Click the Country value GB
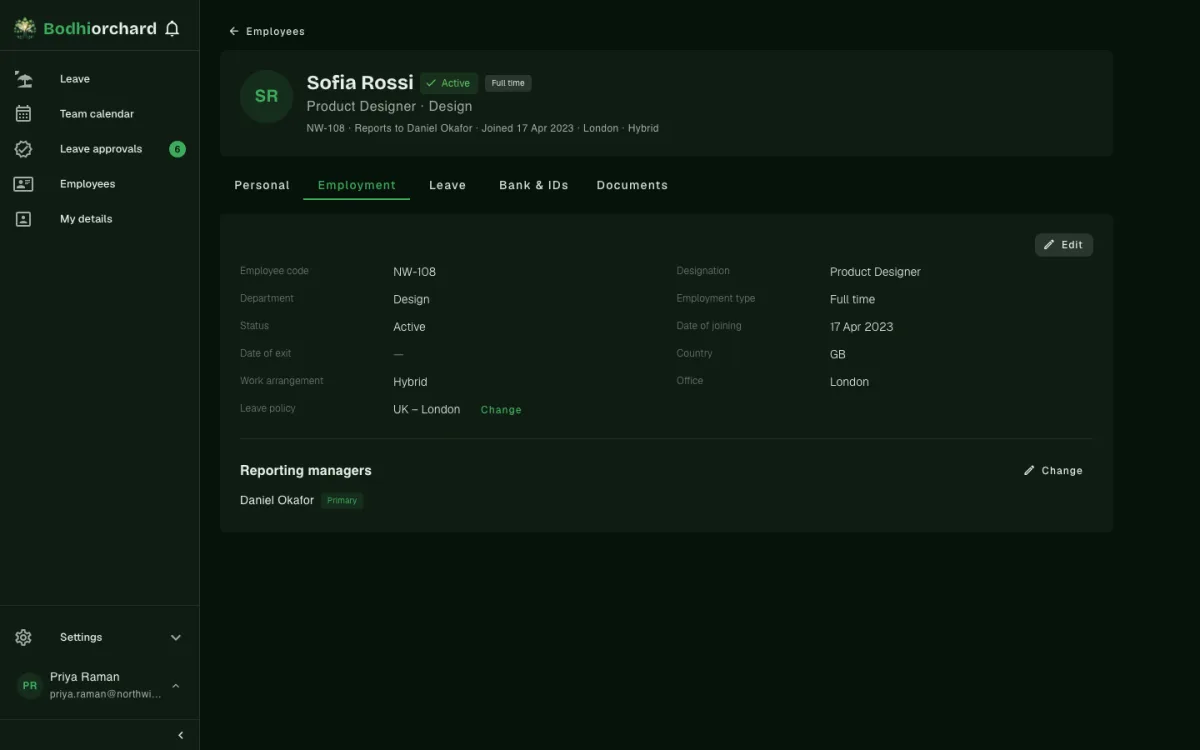1200x750 pixels. click(x=838, y=354)
